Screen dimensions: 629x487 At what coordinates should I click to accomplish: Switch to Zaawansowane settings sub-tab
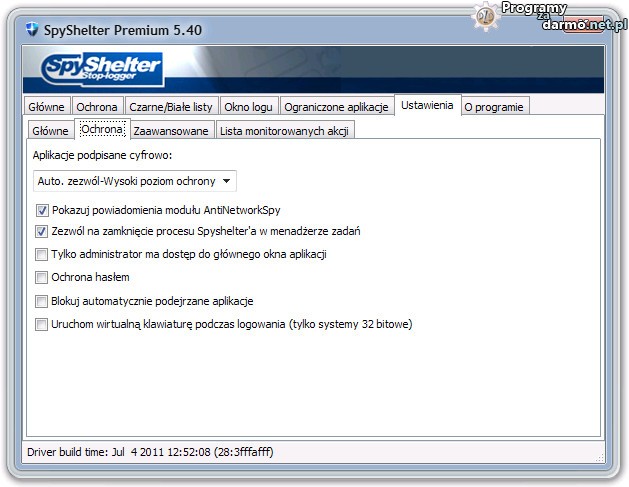[172, 131]
